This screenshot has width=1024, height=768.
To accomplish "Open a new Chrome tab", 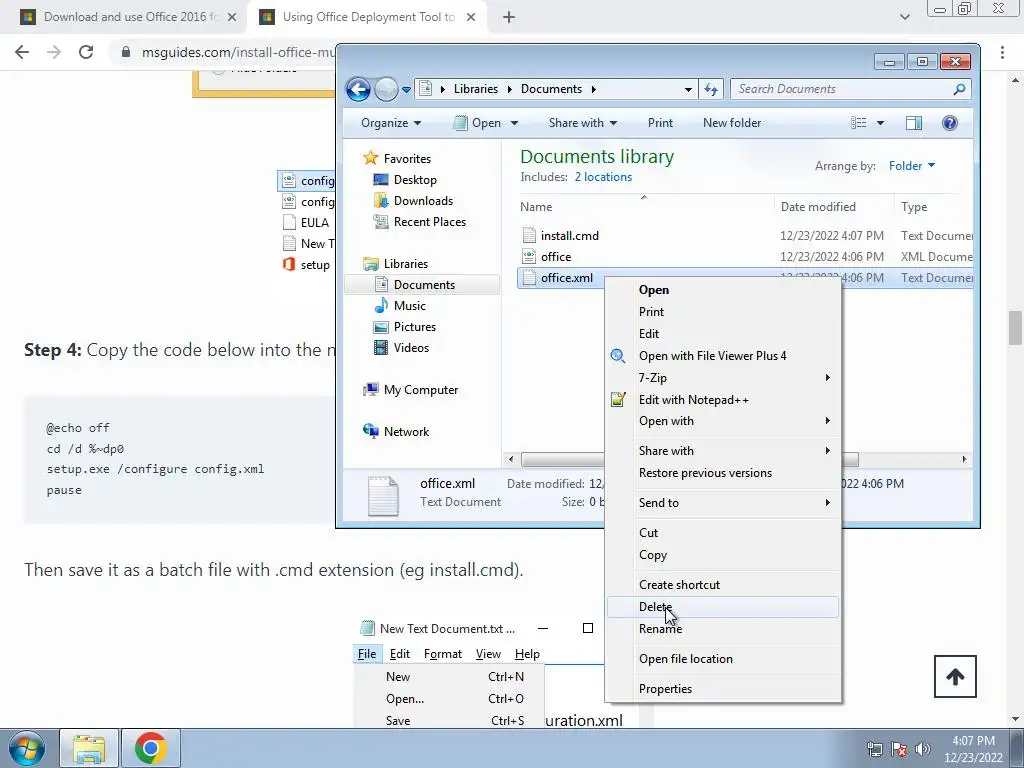I will pos(509,17).
